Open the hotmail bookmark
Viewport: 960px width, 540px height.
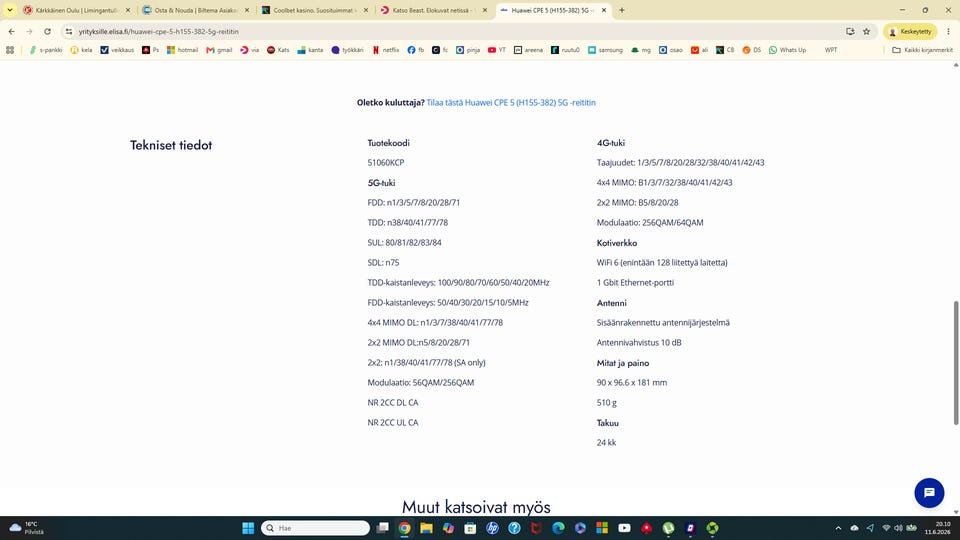click(182, 50)
